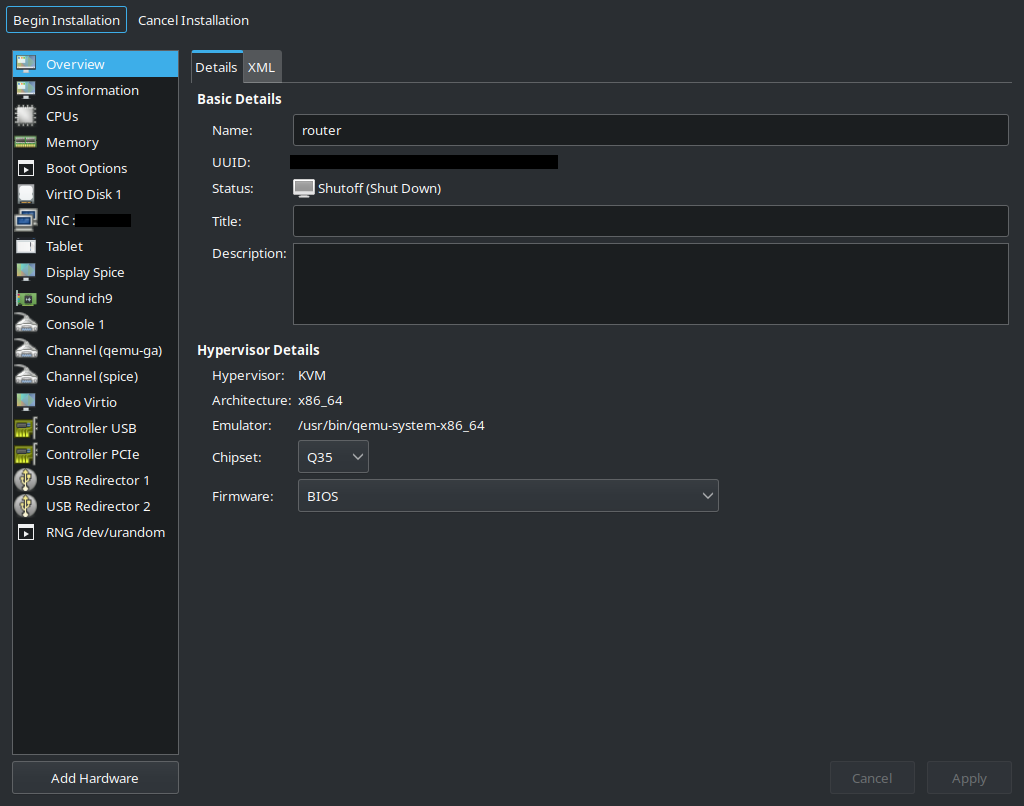Select the Tablet entry
This screenshot has width=1024, height=806.
(x=95, y=246)
